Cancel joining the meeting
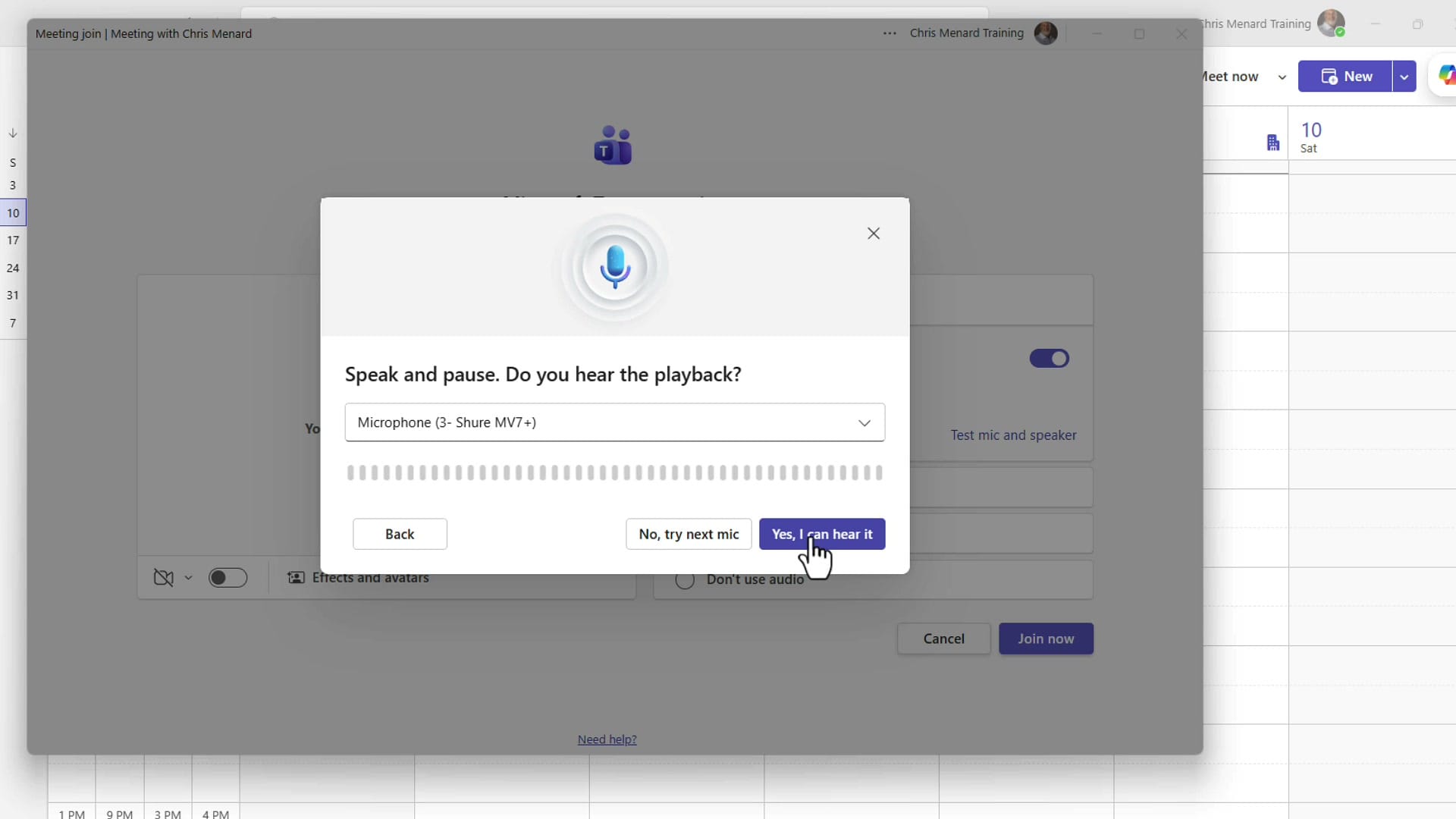 943,639
